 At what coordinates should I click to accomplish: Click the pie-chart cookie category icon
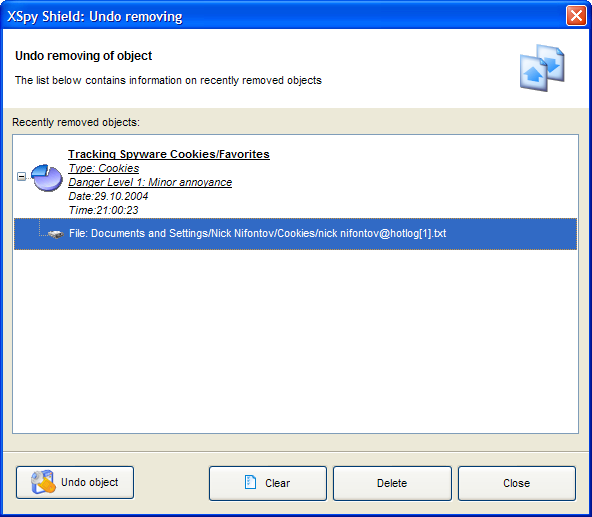tap(47, 177)
